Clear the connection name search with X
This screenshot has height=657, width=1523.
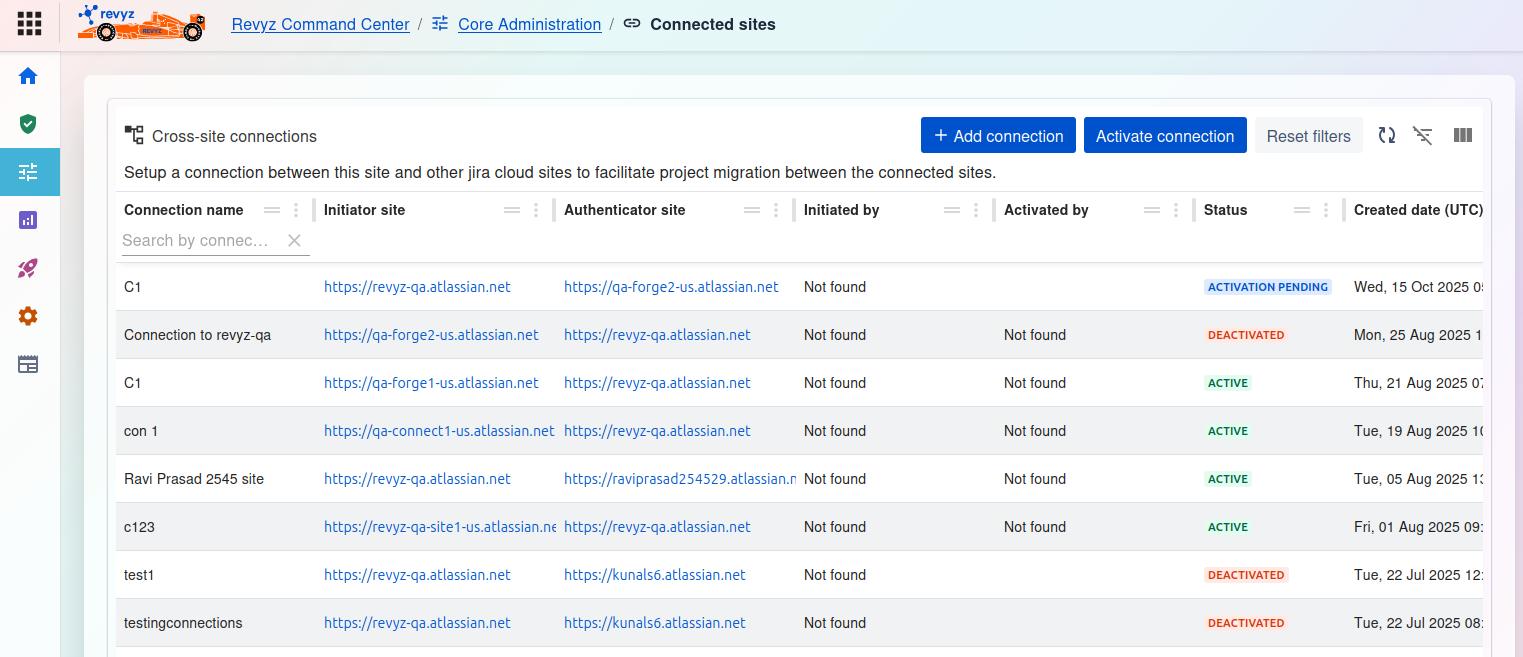294,240
